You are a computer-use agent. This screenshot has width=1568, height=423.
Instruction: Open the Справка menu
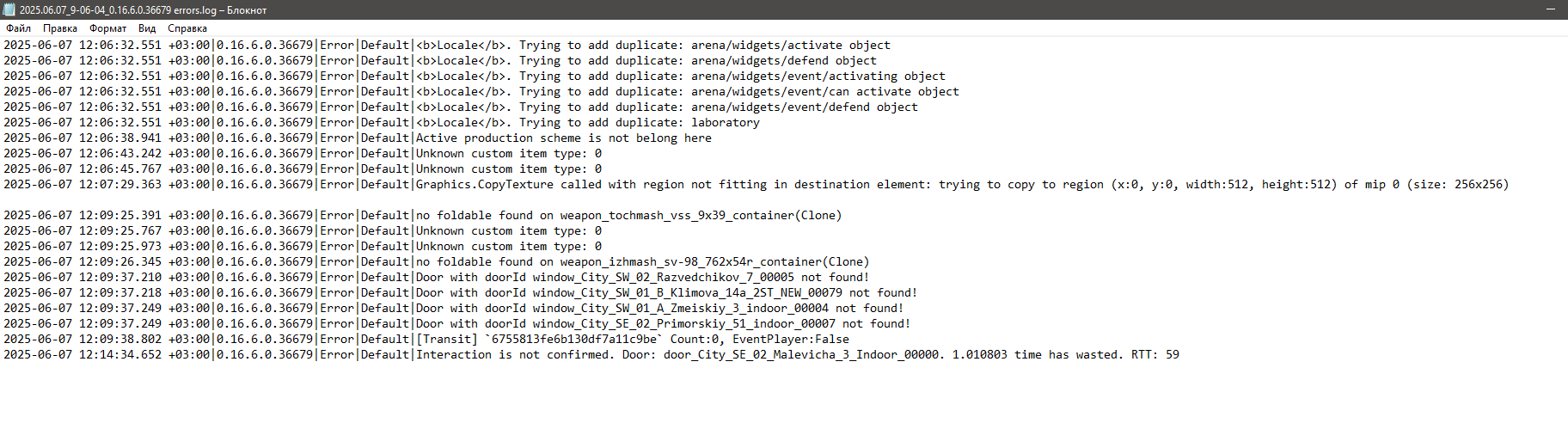pyautogui.click(x=187, y=28)
